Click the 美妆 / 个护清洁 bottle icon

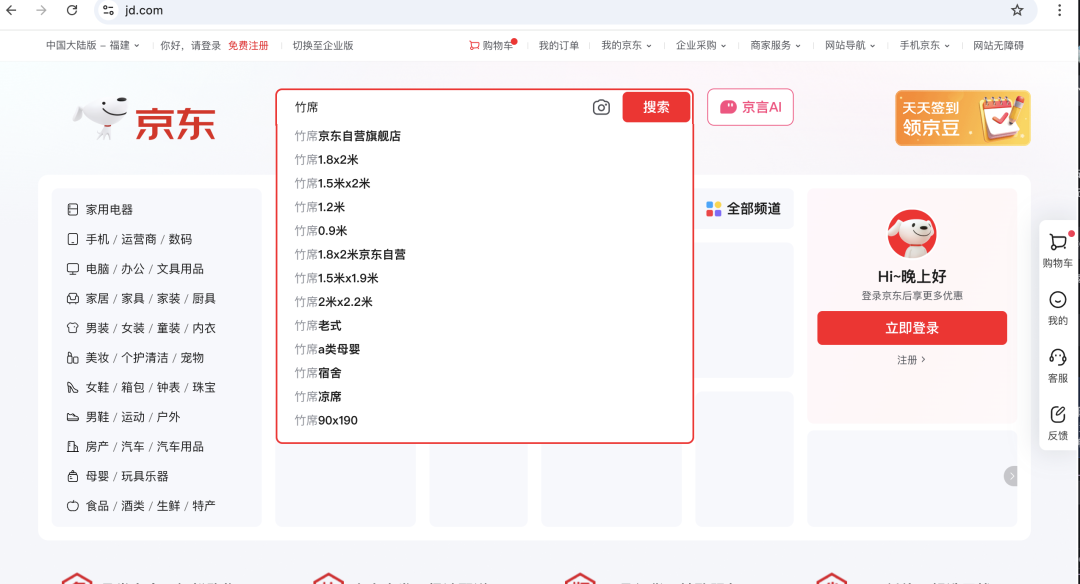(x=72, y=357)
